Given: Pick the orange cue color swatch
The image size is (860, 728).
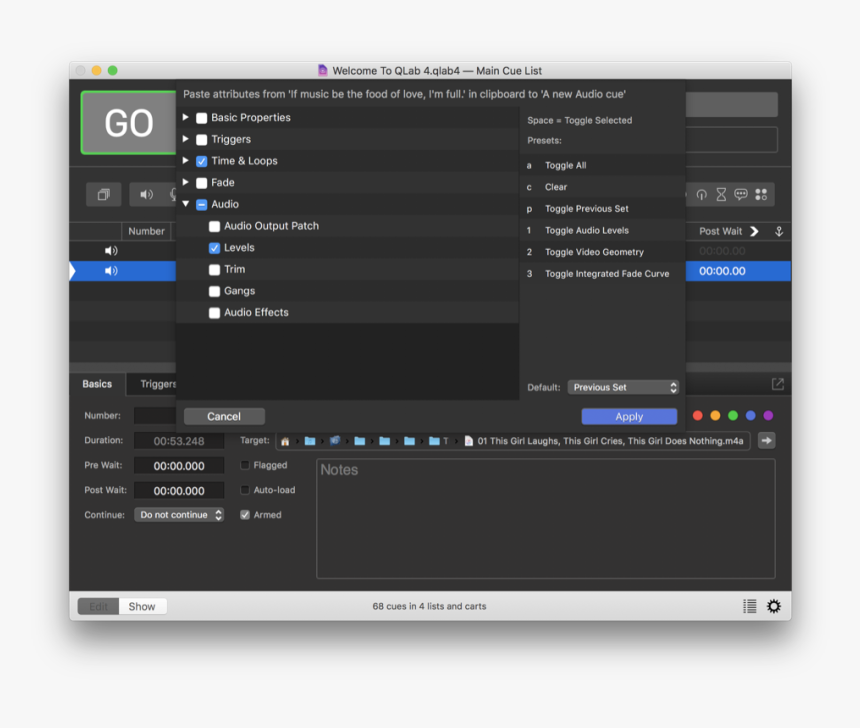Looking at the screenshot, I should click(715, 416).
